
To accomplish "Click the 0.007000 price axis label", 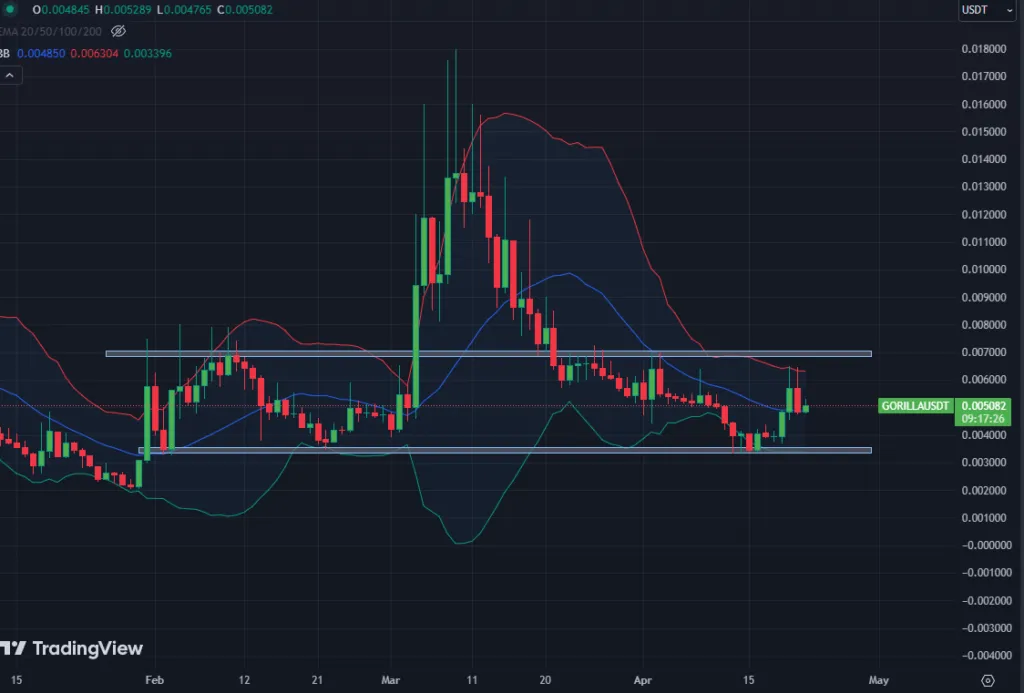I will 984,353.
